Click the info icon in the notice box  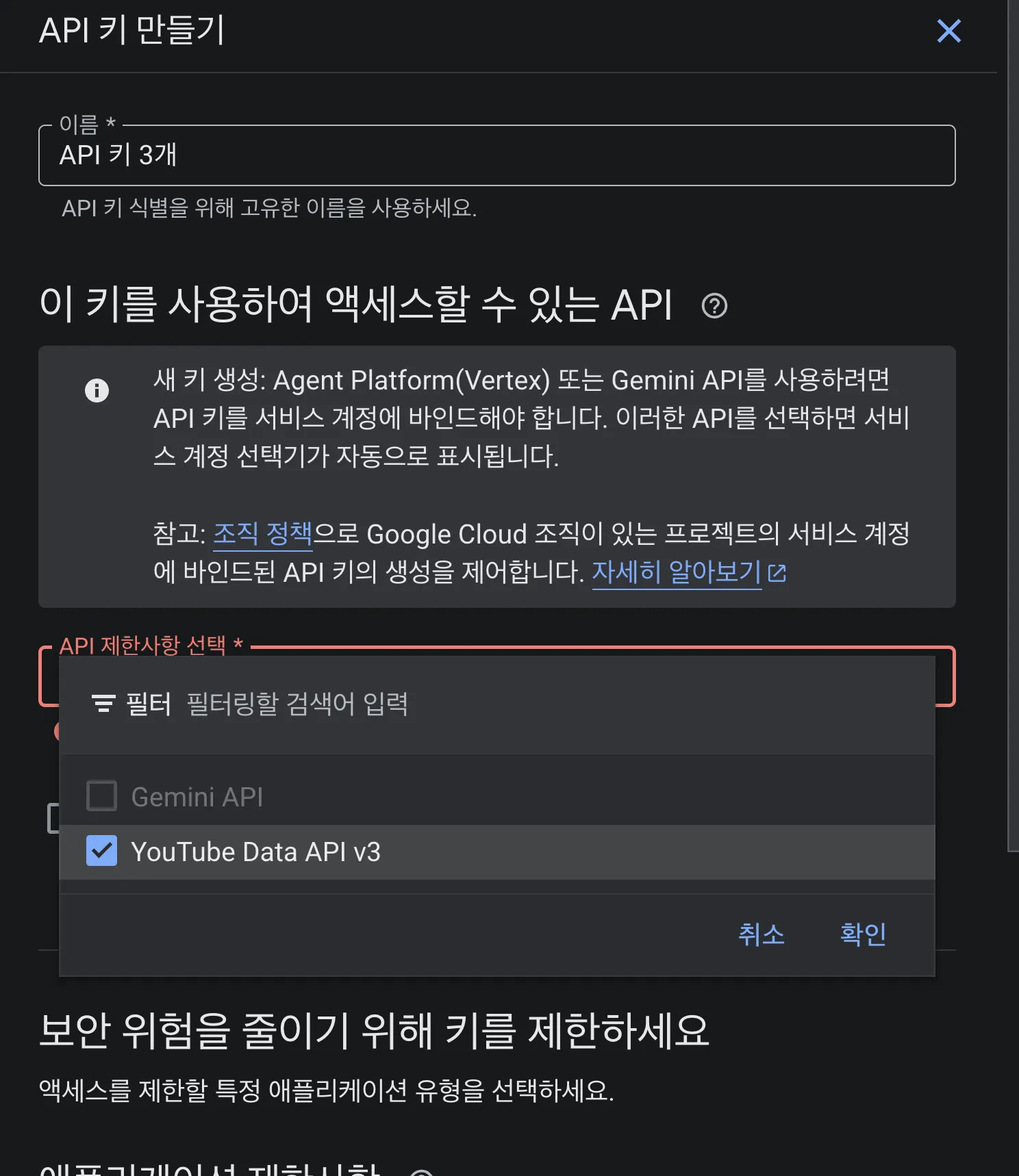click(x=97, y=390)
